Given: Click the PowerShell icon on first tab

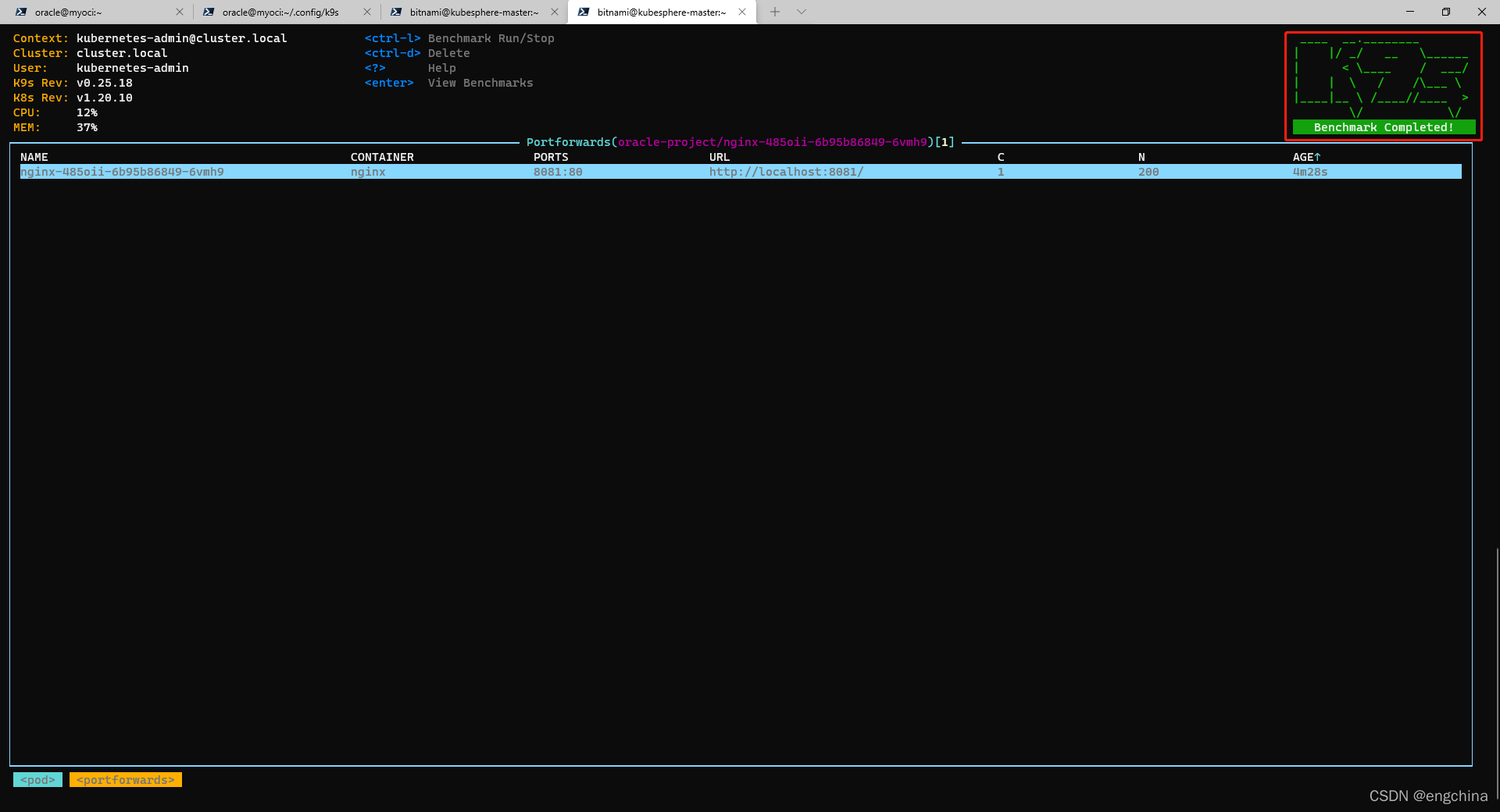Looking at the screenshot, I should click(x=21, y=12).
